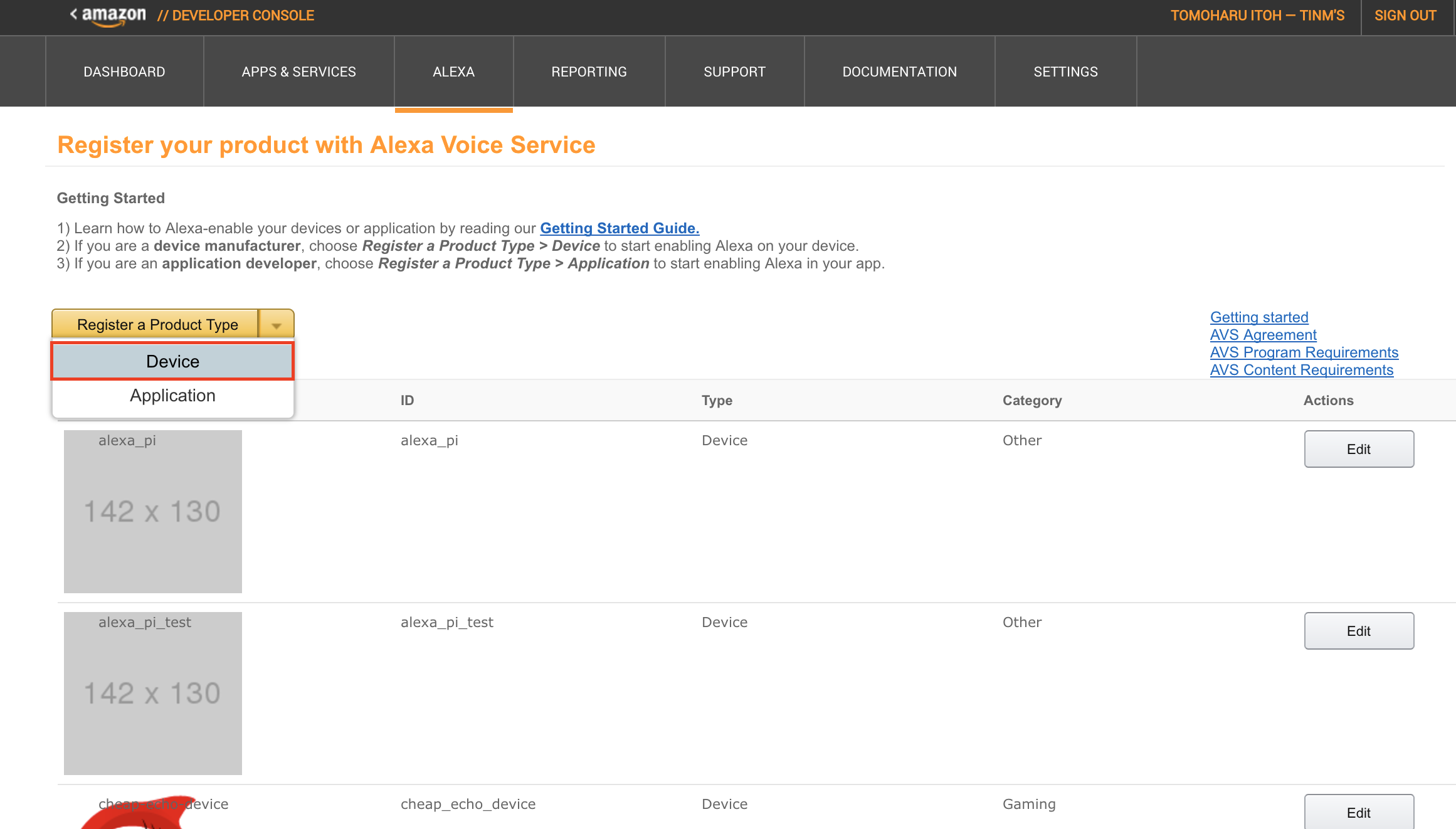Open the Getting Started Guide link
Viewport: 1456px width, 829px height.
(x=620, y=228)
